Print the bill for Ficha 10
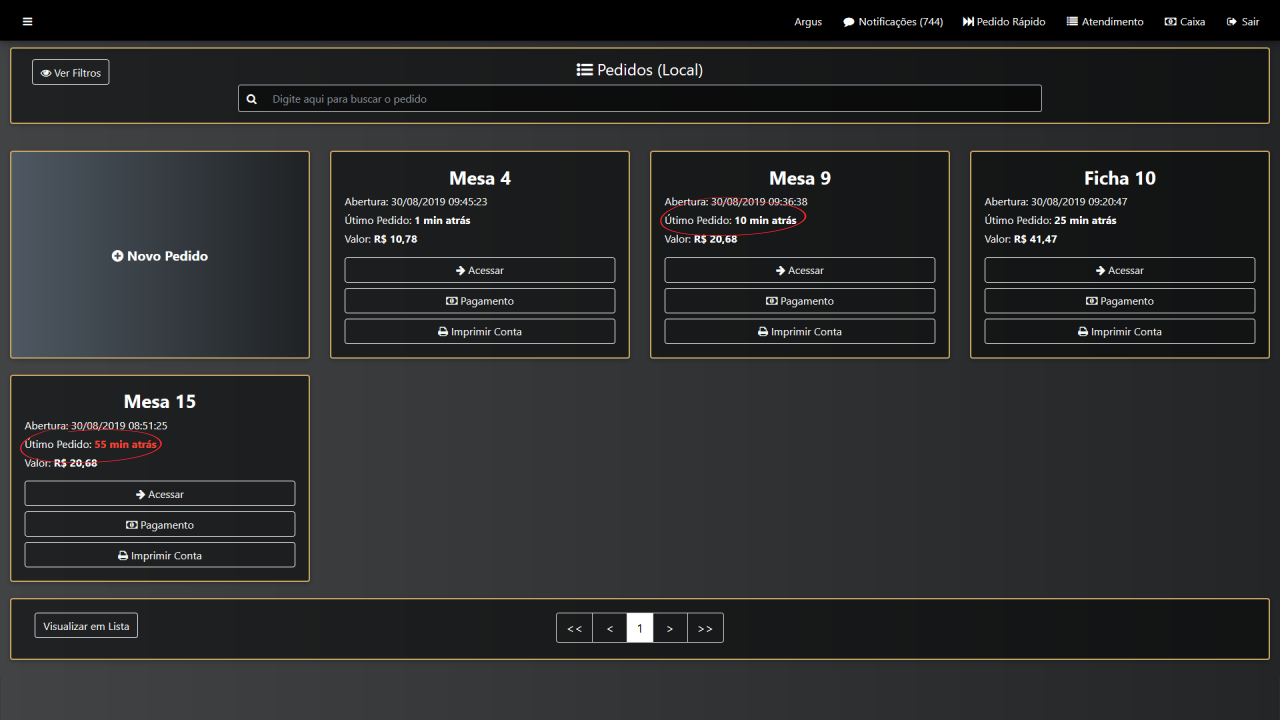Viewport: 1280px width, 720px height. pyautogui.click(x=1120, y=332)
